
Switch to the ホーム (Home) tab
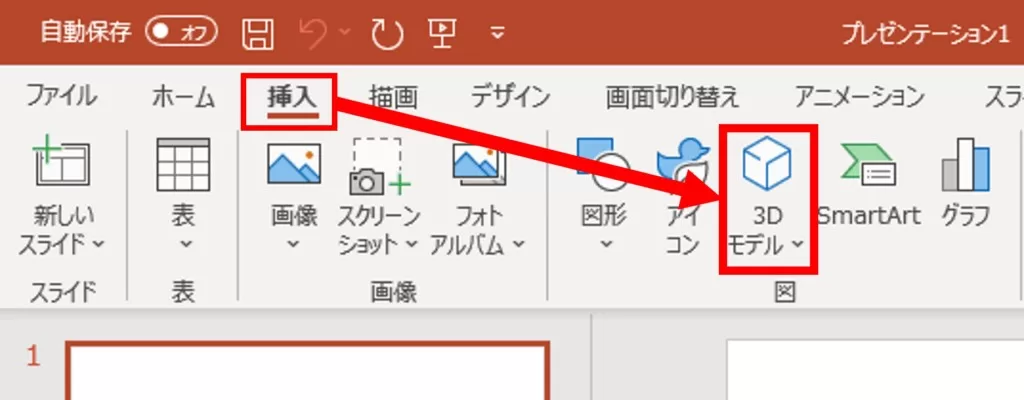pyautogui.click(x=183, y=96)
